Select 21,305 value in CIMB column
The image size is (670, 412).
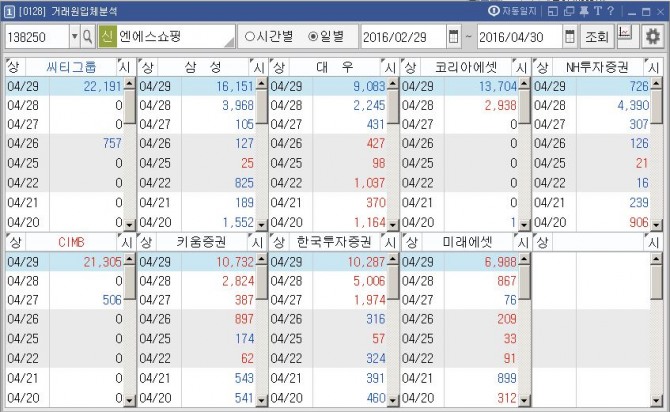click(103, 262)
